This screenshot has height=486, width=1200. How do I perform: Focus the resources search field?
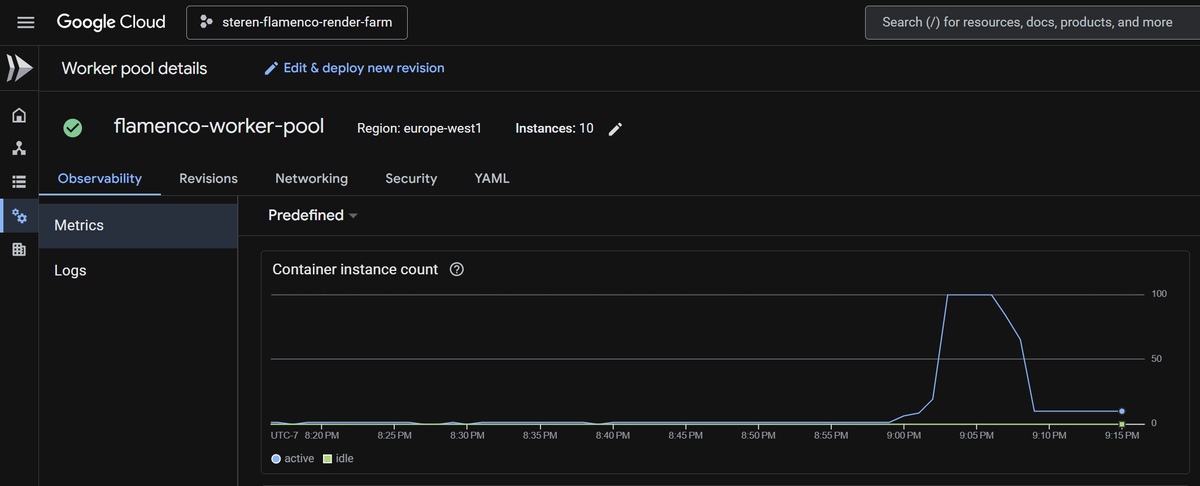point(1032,22)
